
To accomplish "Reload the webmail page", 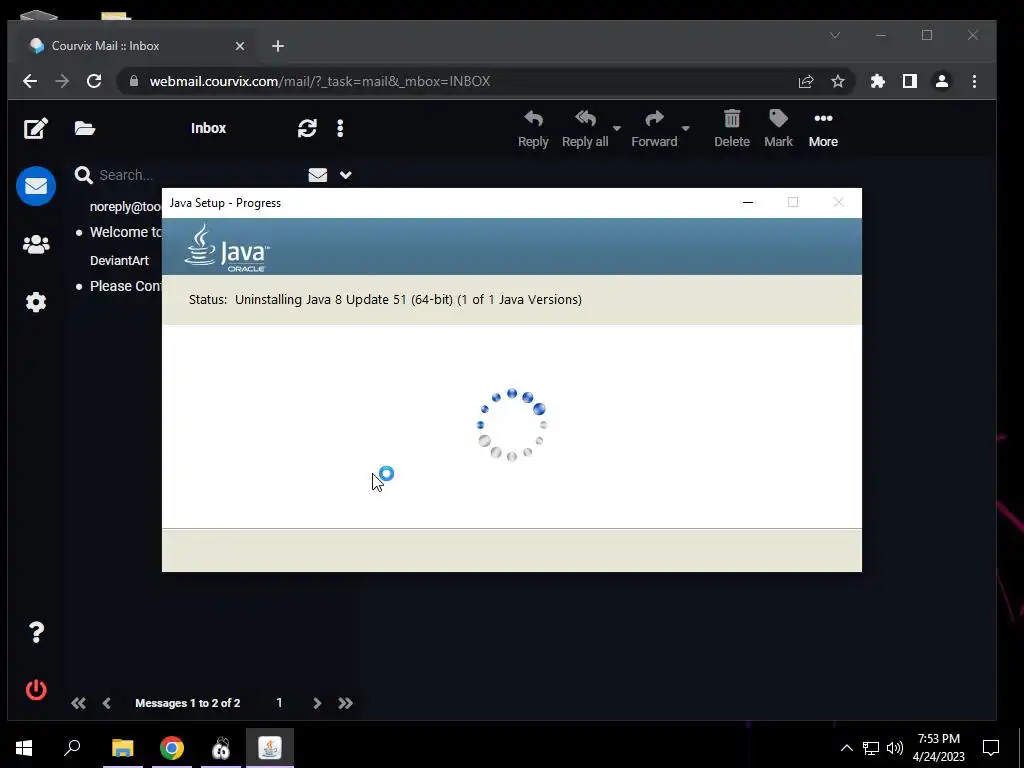I will point(94,81).
